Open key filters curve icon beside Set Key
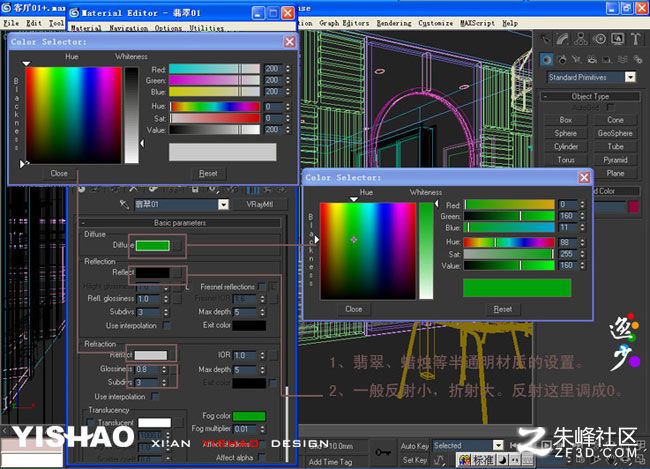650x469 pixels. tap(439, 460)
